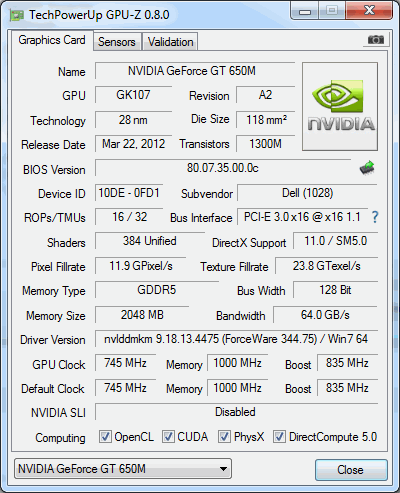
Task: Click the Driver Version field
Action: tap(236, 339)
